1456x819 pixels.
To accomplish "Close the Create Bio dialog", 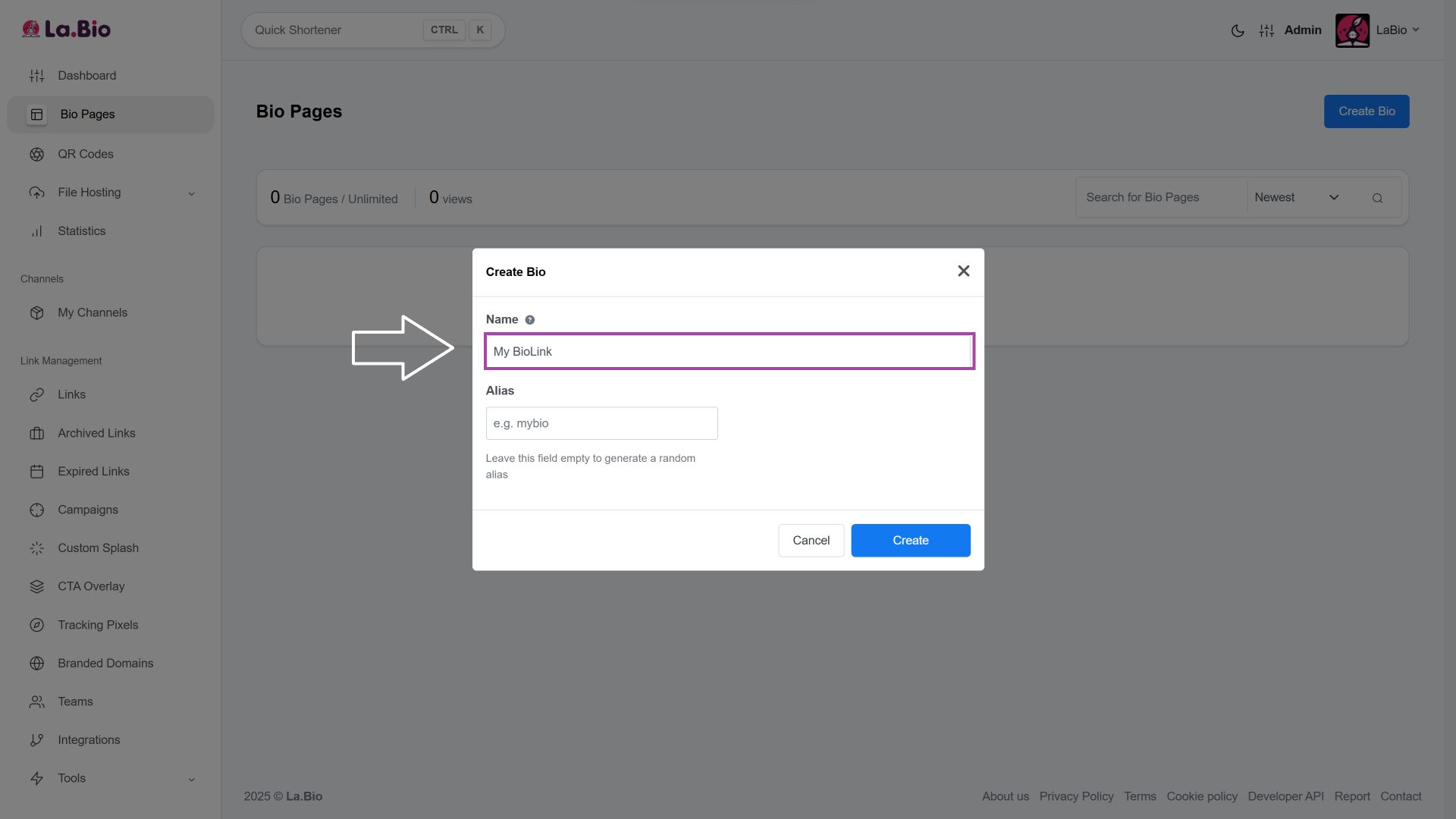I will click(x=963, y=271).
